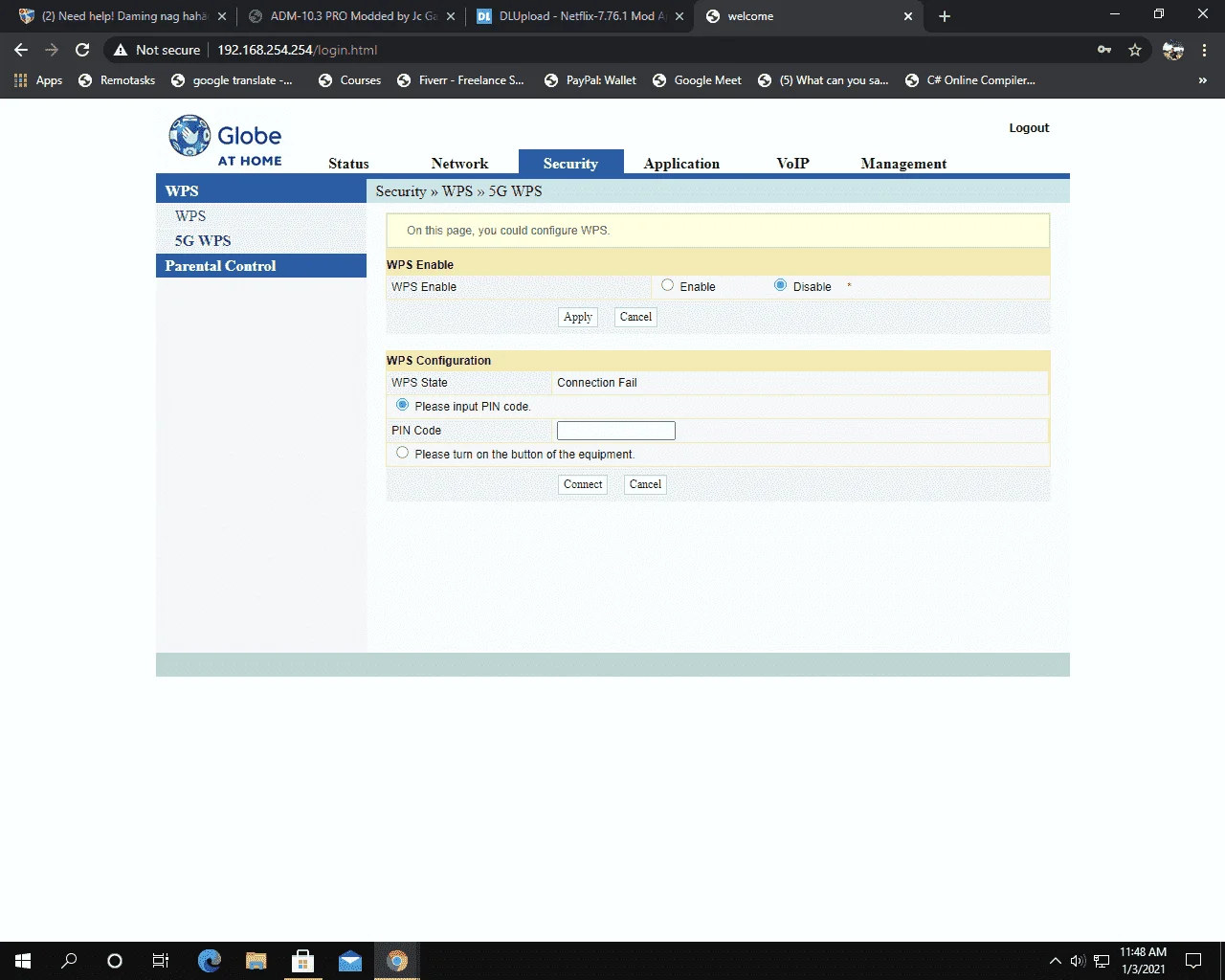Log out using the Logout link
The width and height of the screenshot is (1225, 980).
click(x=1029, y=128)
